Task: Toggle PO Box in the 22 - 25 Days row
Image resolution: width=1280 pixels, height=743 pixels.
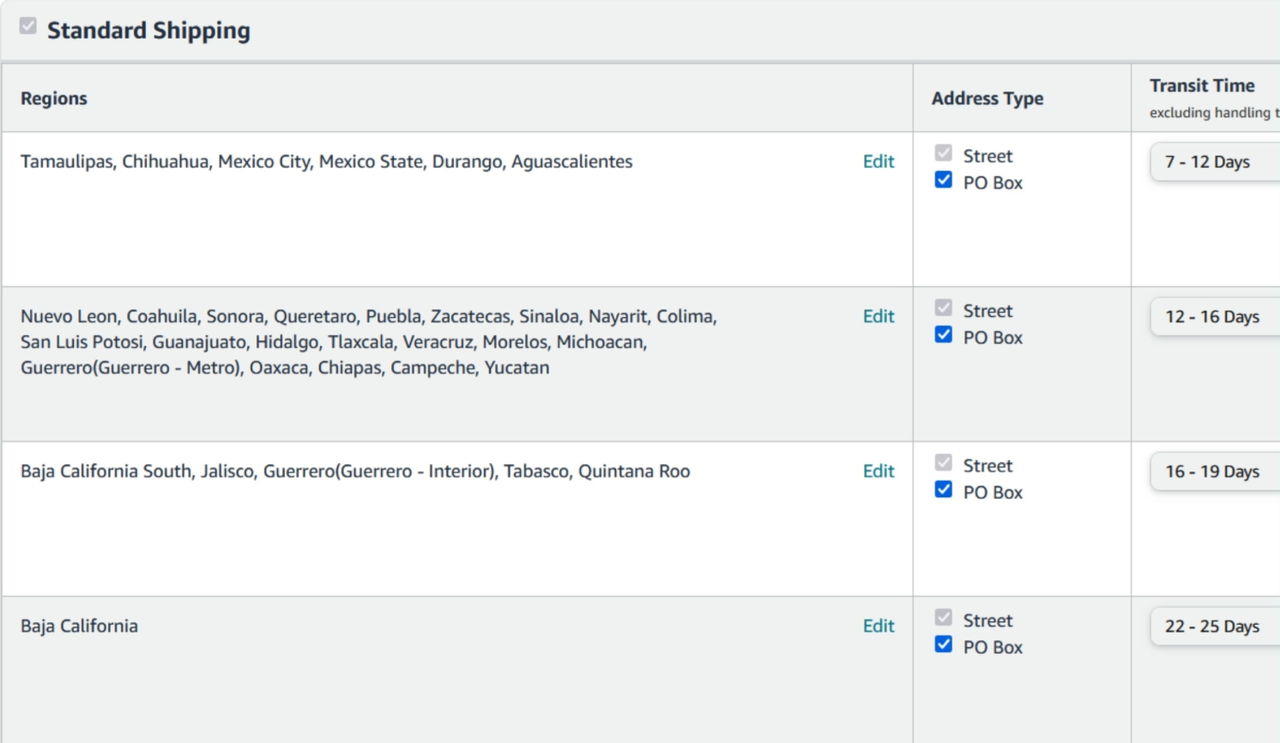Action: click(943, 645)
